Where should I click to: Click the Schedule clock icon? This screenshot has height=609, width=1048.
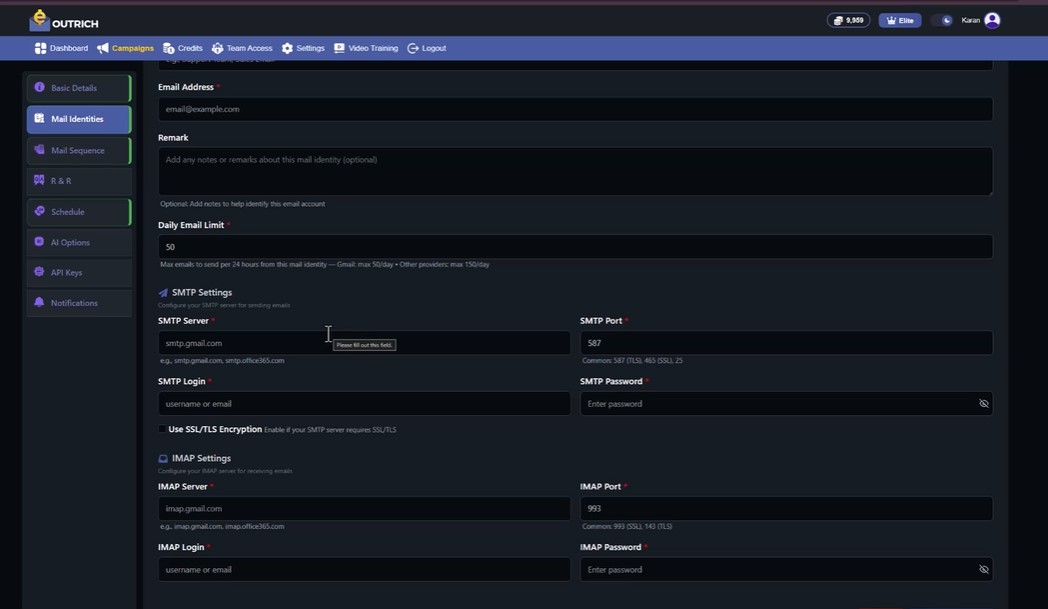pyautogui.click(x=39, y=211)
